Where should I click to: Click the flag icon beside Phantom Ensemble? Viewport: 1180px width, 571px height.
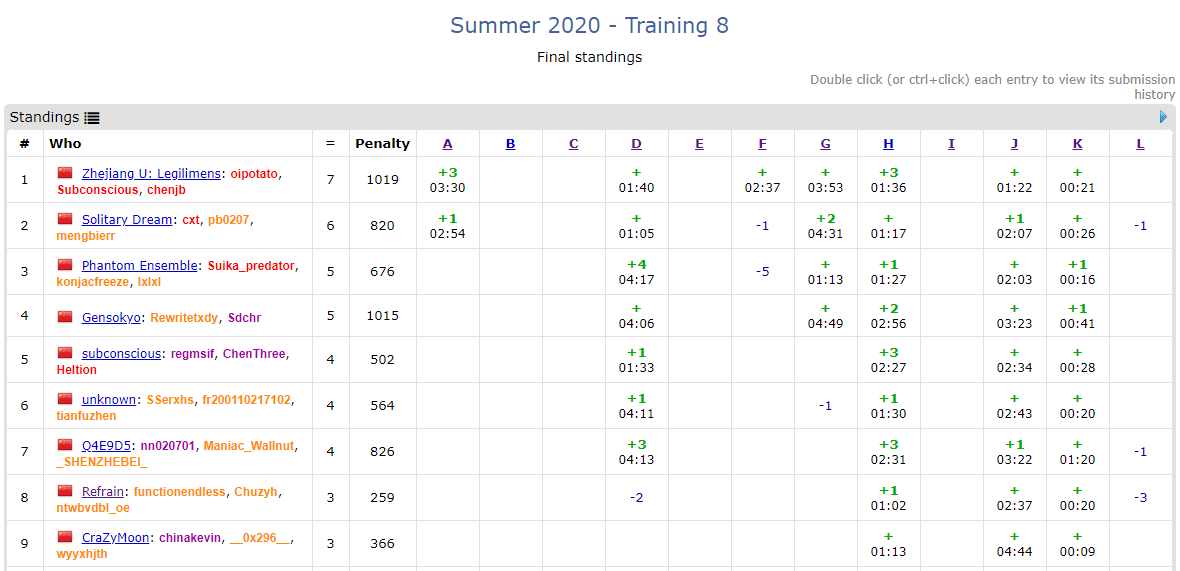pyautogui.click(x=65, y=265)
